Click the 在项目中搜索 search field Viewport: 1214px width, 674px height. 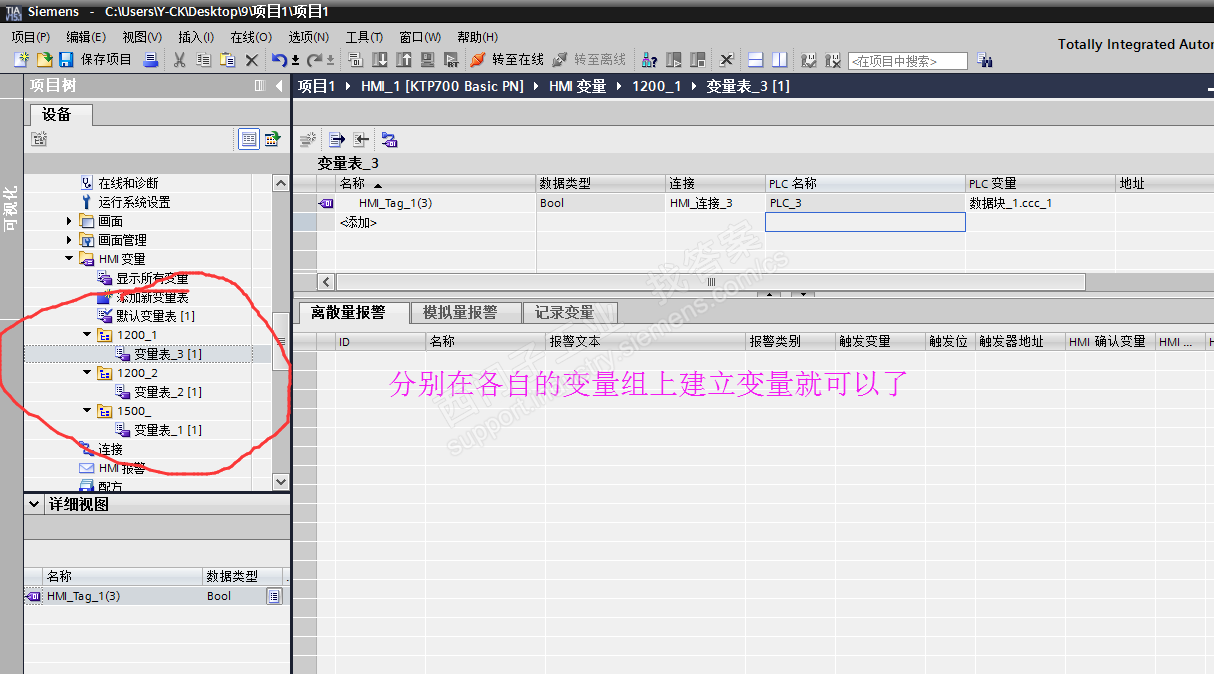click(x=908, y=61)
